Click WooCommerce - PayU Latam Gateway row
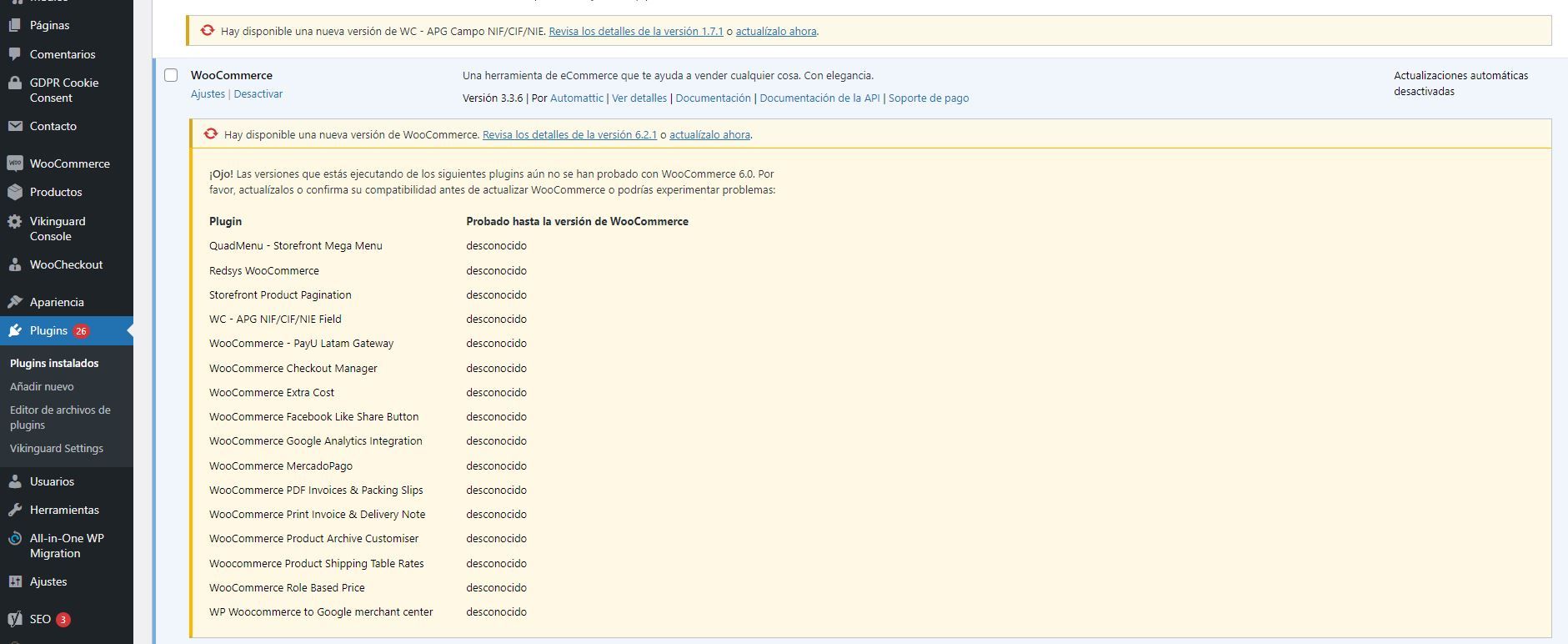This screenshot has width=1568, height=644. pos(301,343)
